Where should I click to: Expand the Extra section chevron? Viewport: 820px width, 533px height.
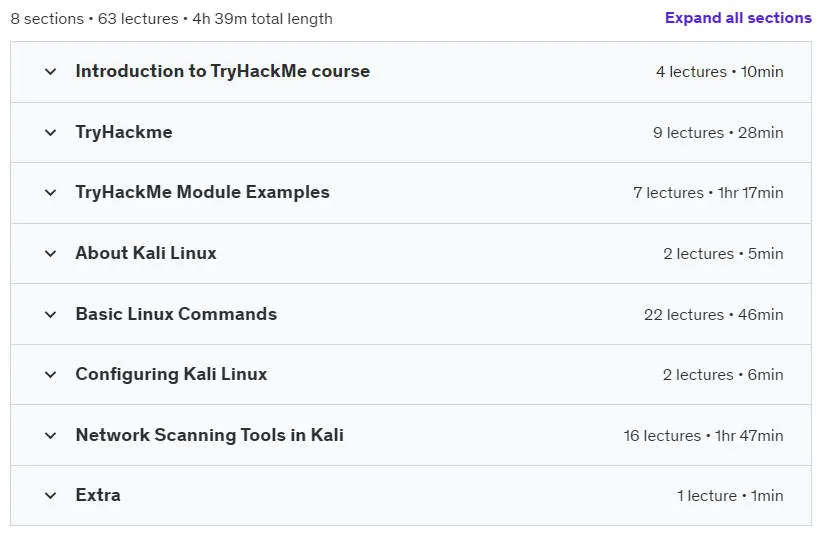(x=50, y=496)
